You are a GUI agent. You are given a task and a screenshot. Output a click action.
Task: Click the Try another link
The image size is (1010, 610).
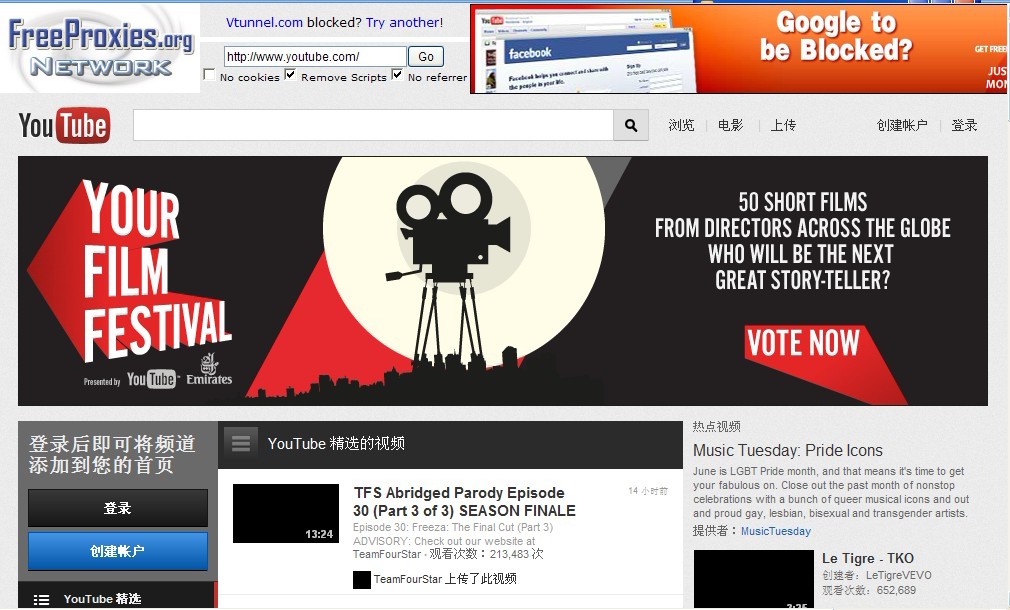(x=402, y=22)
